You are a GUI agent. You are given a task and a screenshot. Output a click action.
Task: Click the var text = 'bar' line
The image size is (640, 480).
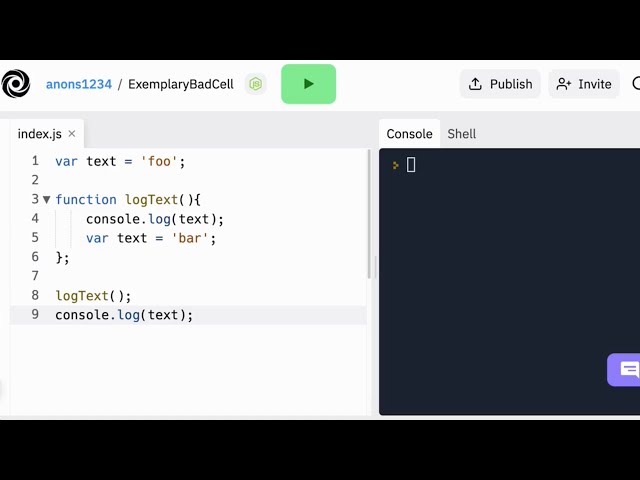[151, 238]
